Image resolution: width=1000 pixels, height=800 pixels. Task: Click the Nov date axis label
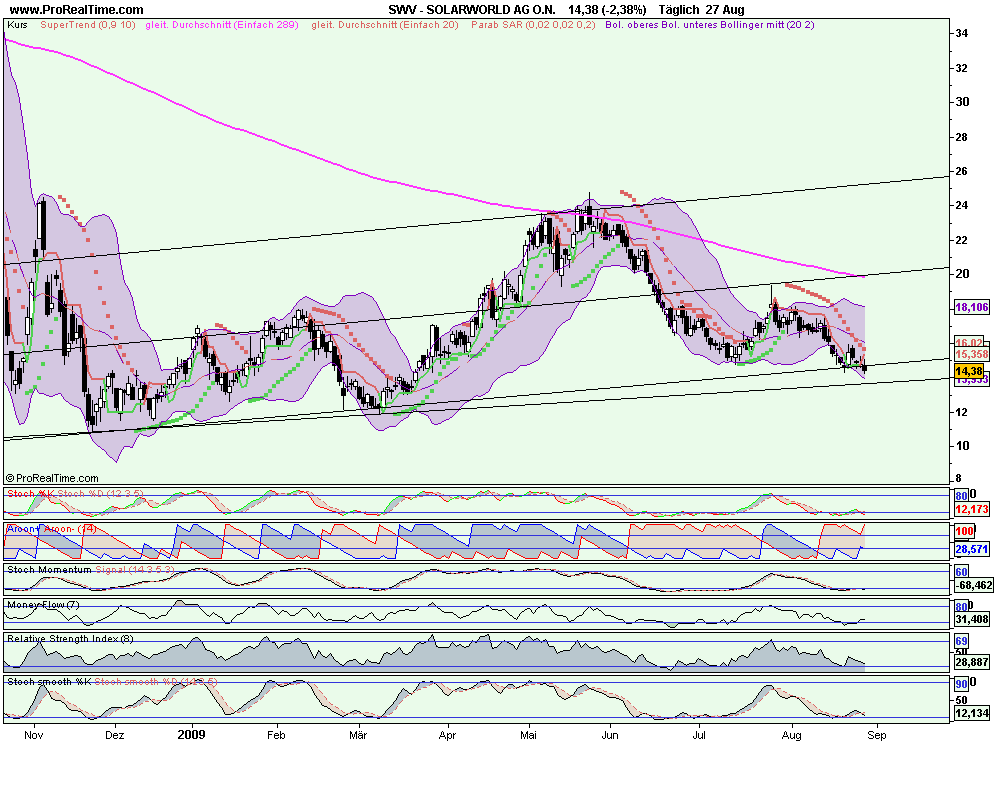click(x=33, y=735)
